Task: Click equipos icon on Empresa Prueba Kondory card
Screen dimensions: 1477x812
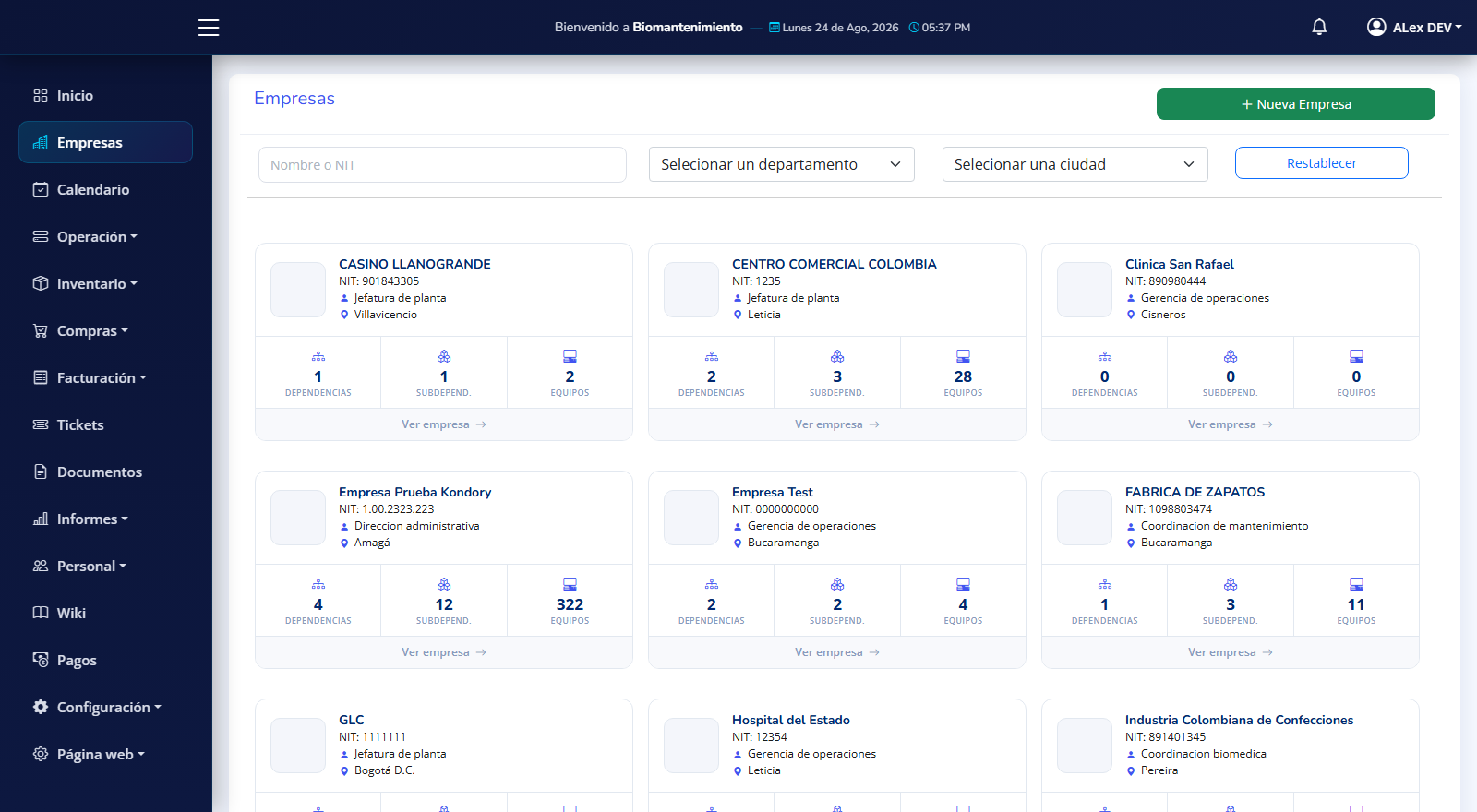Action: point(570,584)
